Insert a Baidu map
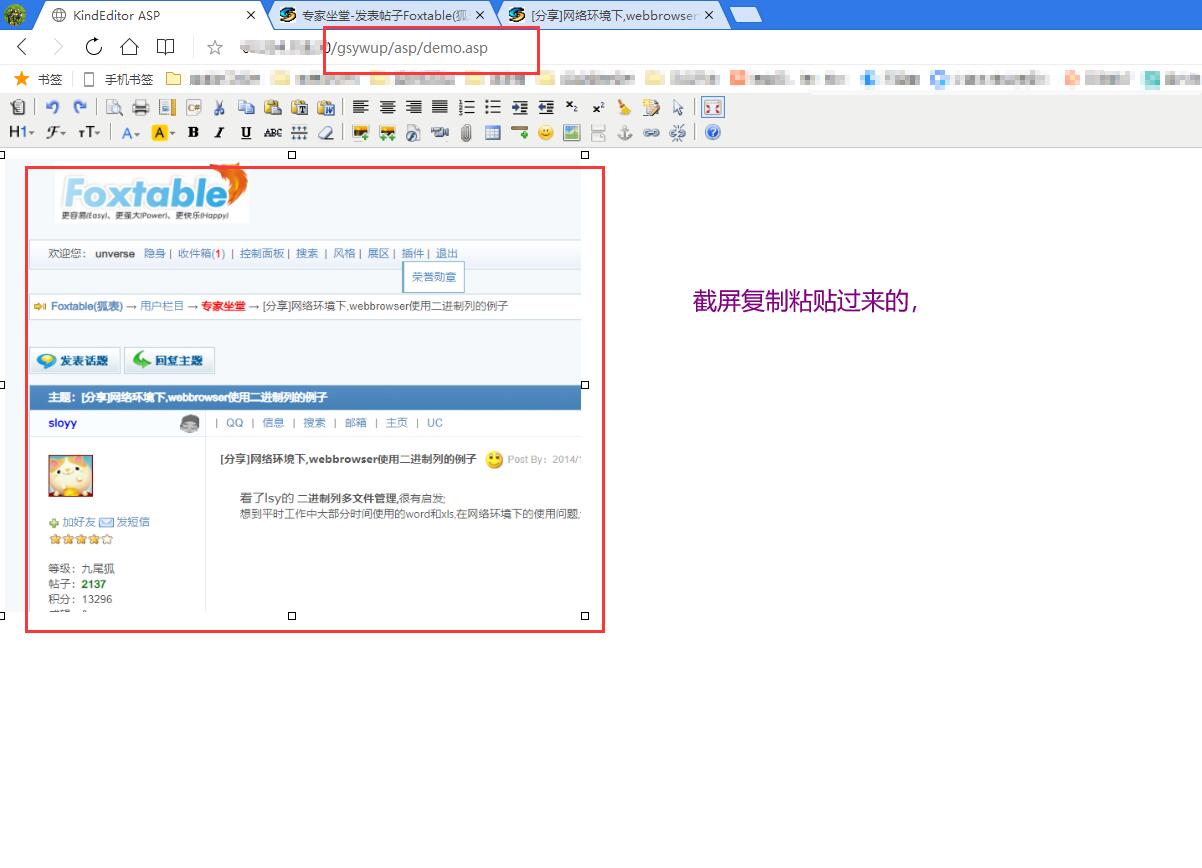The image size is (1202, 868). pos(571,132)
